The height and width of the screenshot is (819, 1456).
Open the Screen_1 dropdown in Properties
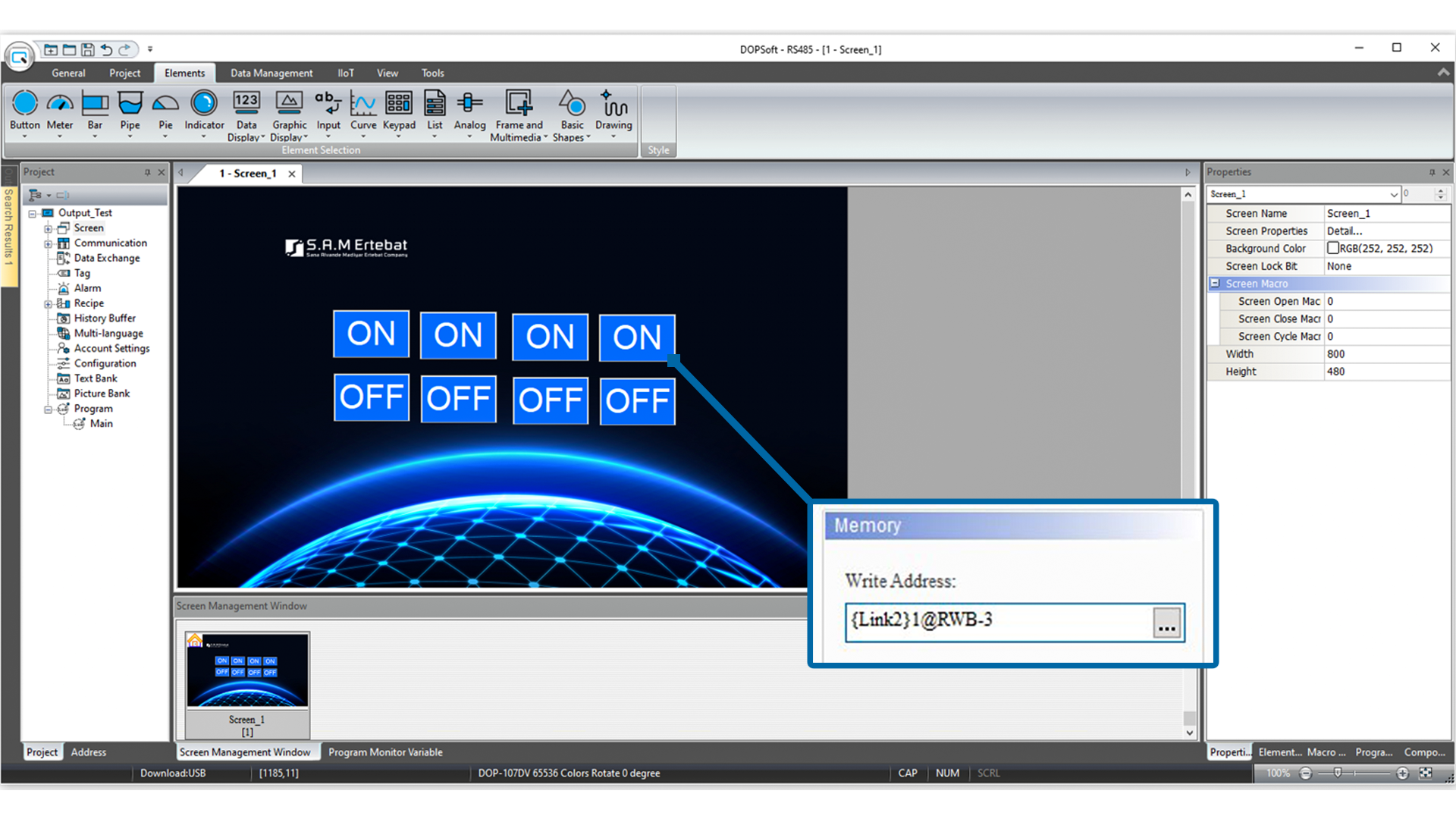[1393, 195]
